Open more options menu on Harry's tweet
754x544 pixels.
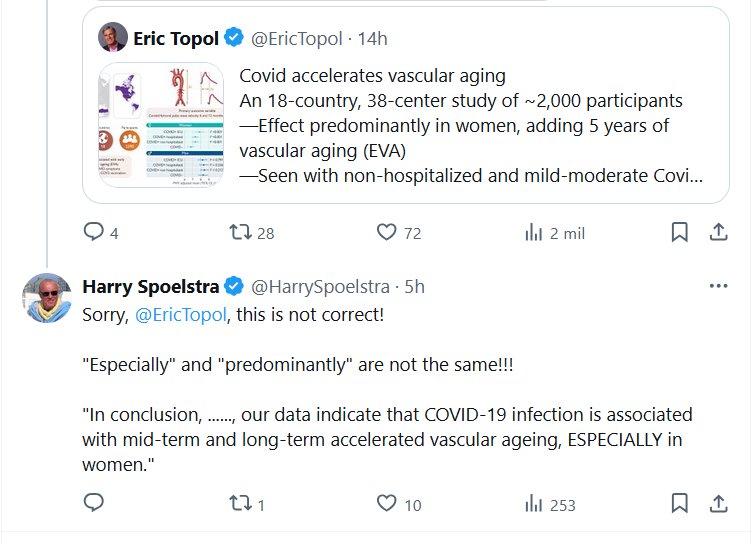tap(718, 286)
